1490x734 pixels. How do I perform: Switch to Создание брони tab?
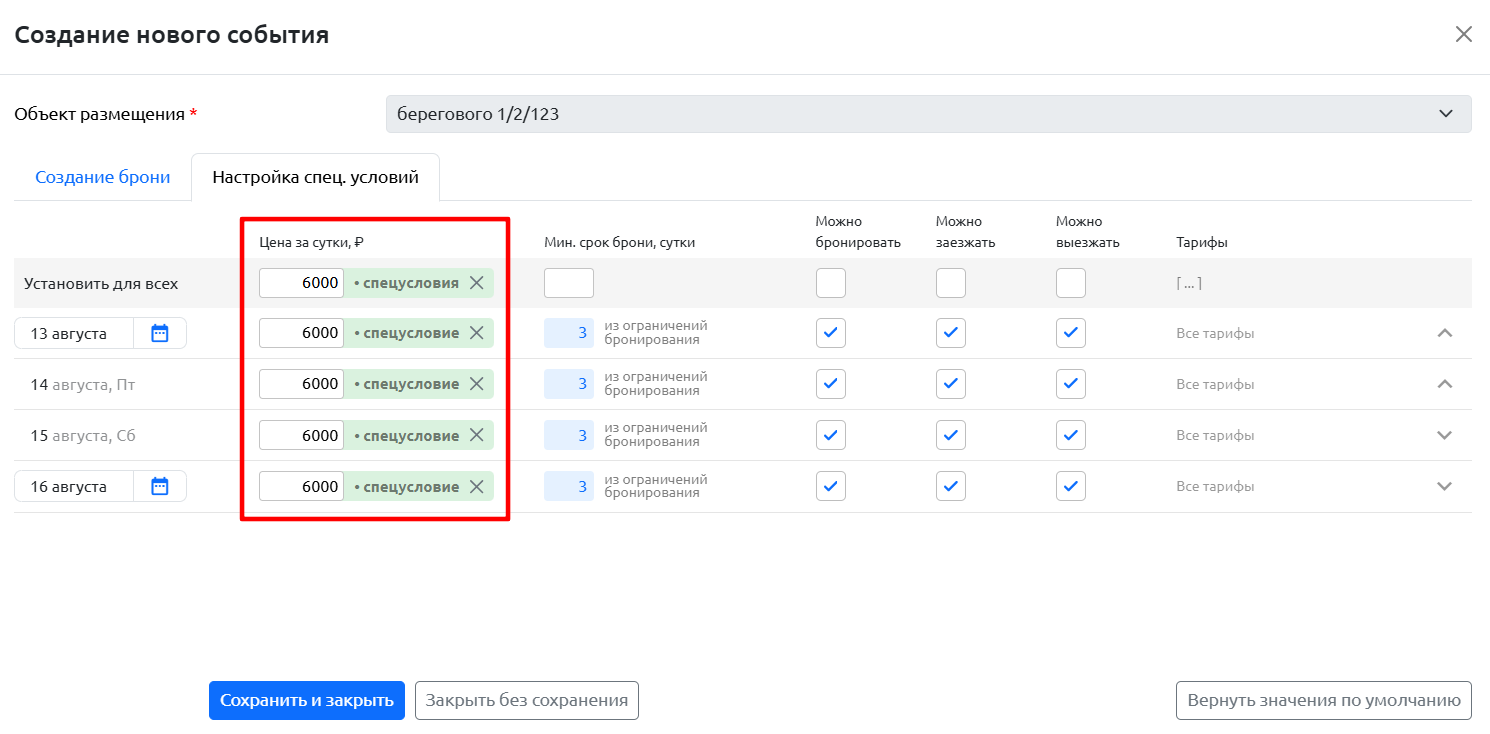click(x=103, y=177)
